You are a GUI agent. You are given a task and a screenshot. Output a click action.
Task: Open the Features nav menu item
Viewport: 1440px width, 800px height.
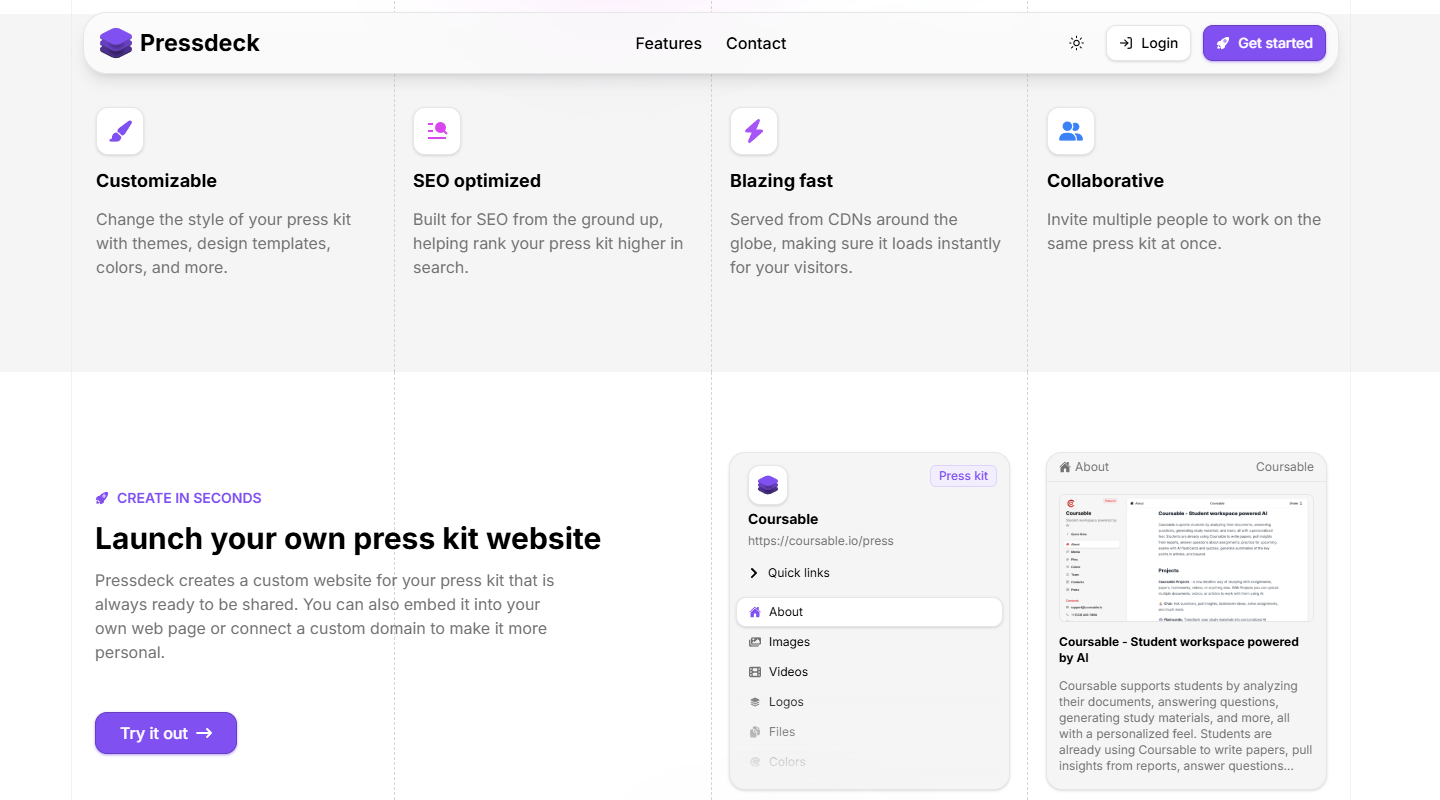pos(668,43)
